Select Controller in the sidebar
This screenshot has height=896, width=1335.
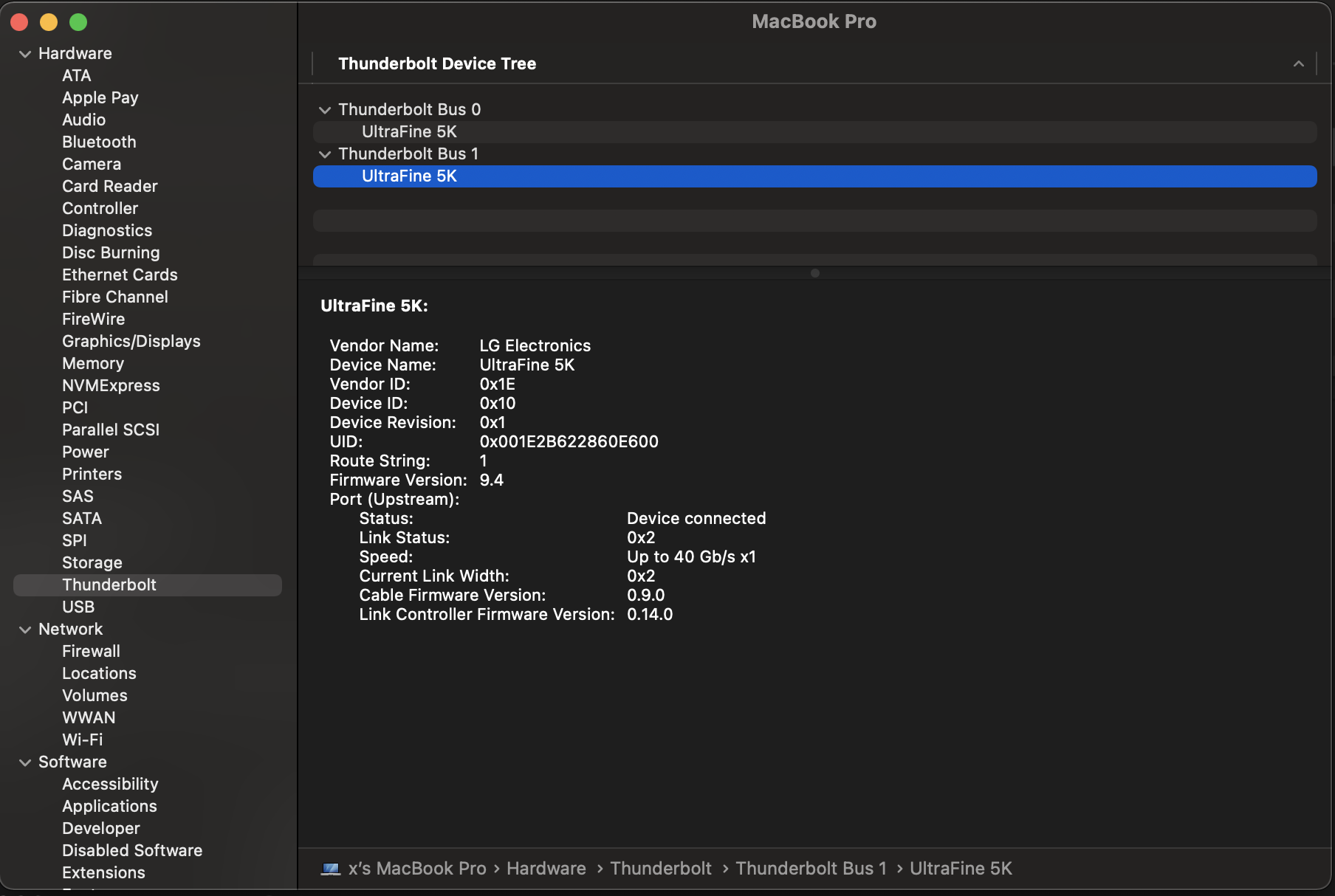click(x=100, y=209)
